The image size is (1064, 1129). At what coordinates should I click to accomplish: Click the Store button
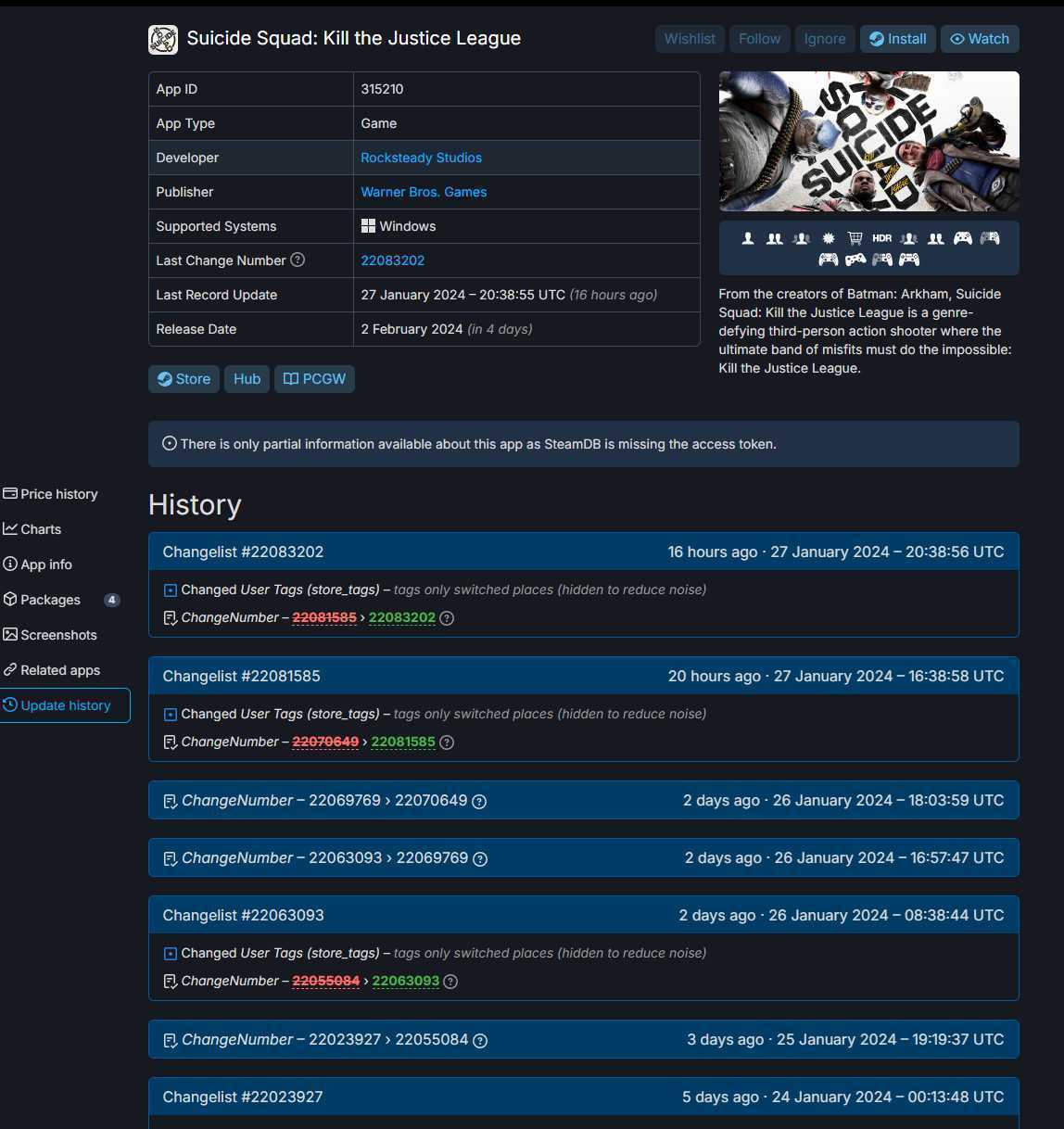(184, 379)
